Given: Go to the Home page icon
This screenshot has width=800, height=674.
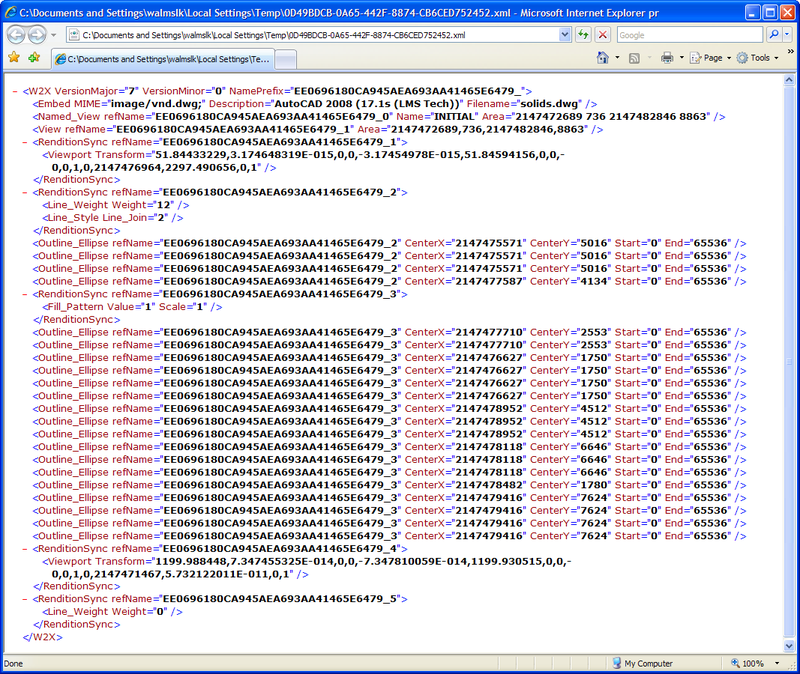Looking at the screenshot, I should (603, 58).
